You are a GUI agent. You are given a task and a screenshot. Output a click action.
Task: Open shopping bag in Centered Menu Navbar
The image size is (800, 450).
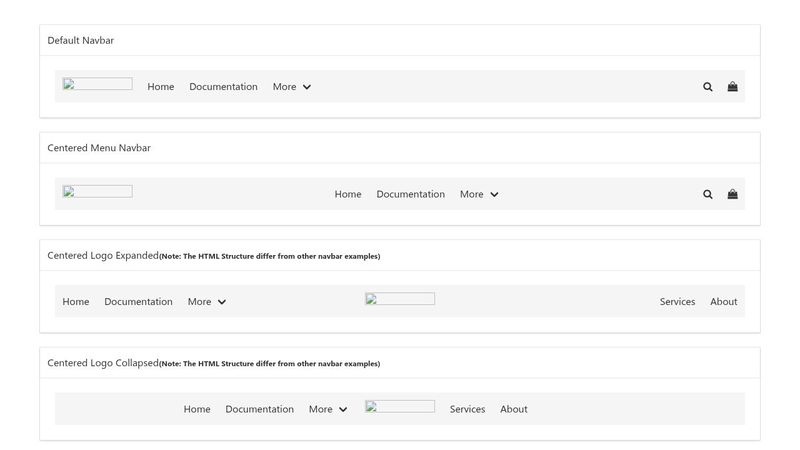(732, 194)
